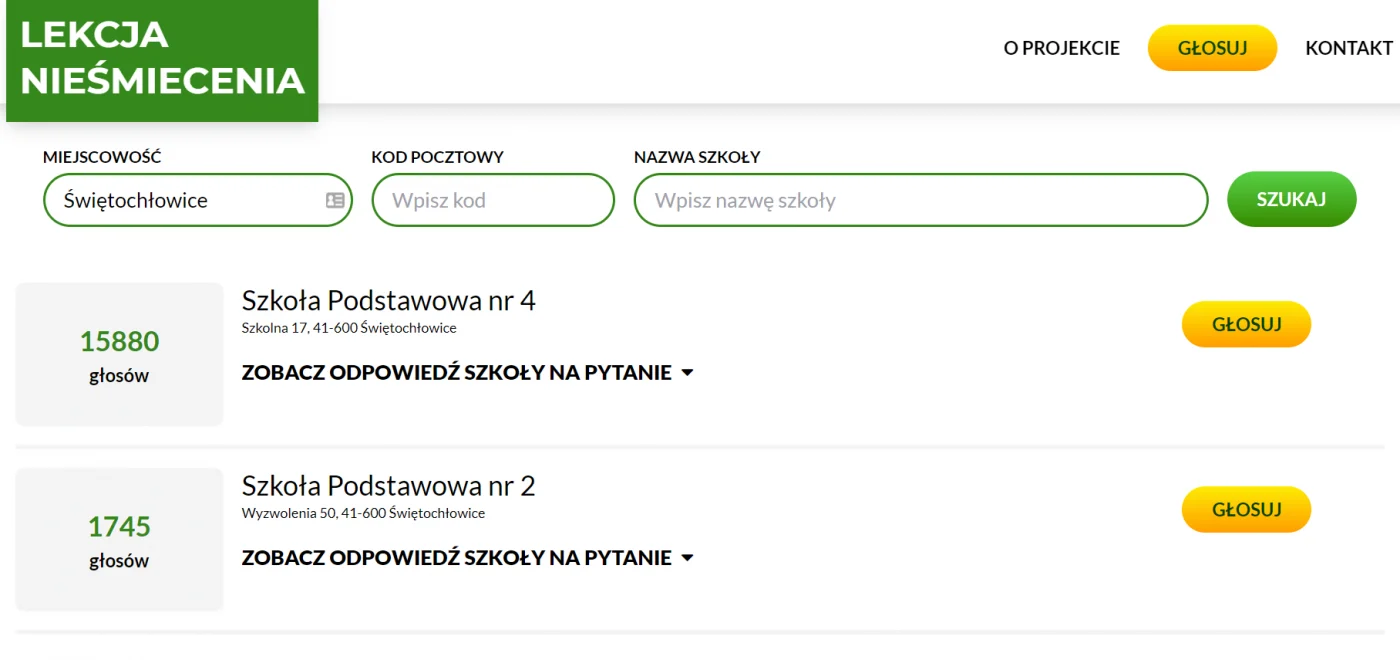The width and height of the screenshot is (1400, 660).
Task: Expand the answer of Szkoła Podstawowa nr 4
Action: point(467,373)
